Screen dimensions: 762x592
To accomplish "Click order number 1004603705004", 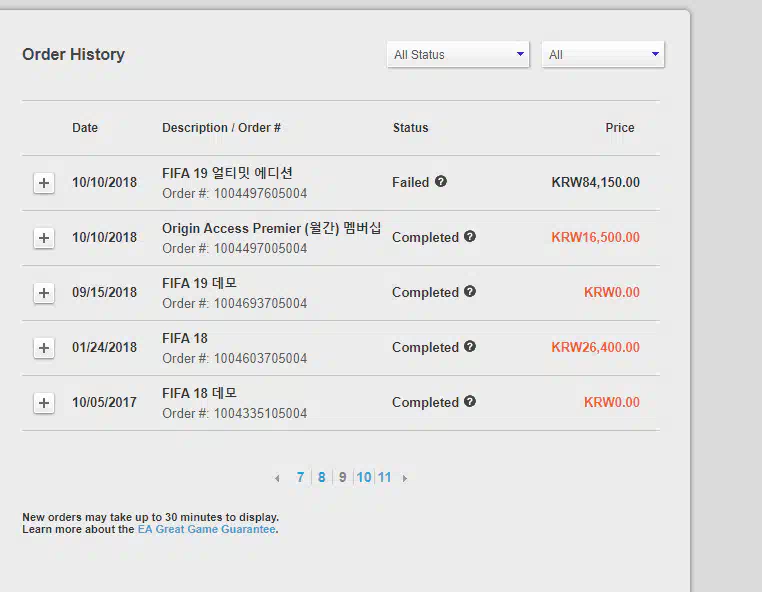I will [x=260, y=358].
